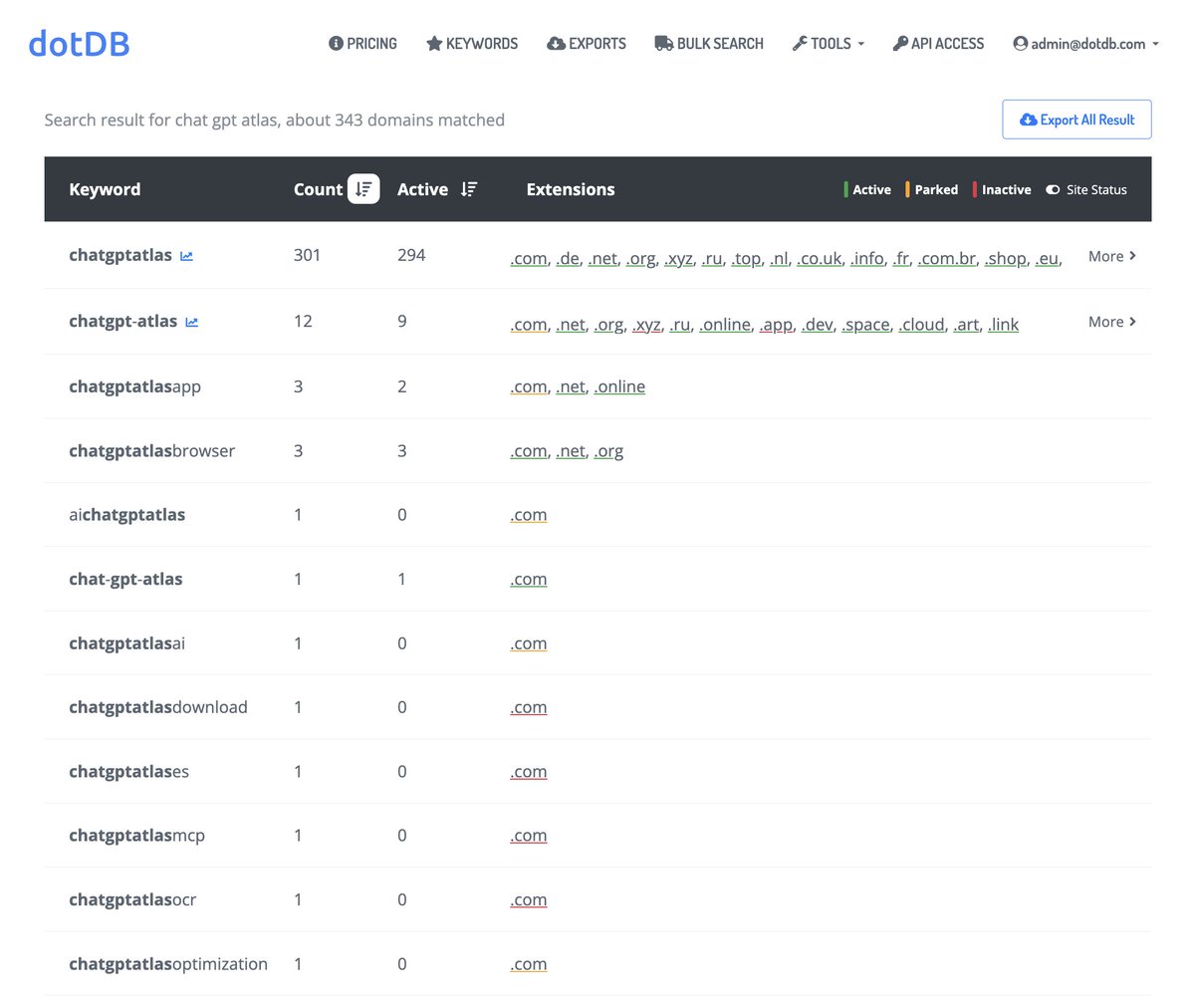
Task: Expand More extensions for chatgptatlas row
Action: click(1111, 256)
